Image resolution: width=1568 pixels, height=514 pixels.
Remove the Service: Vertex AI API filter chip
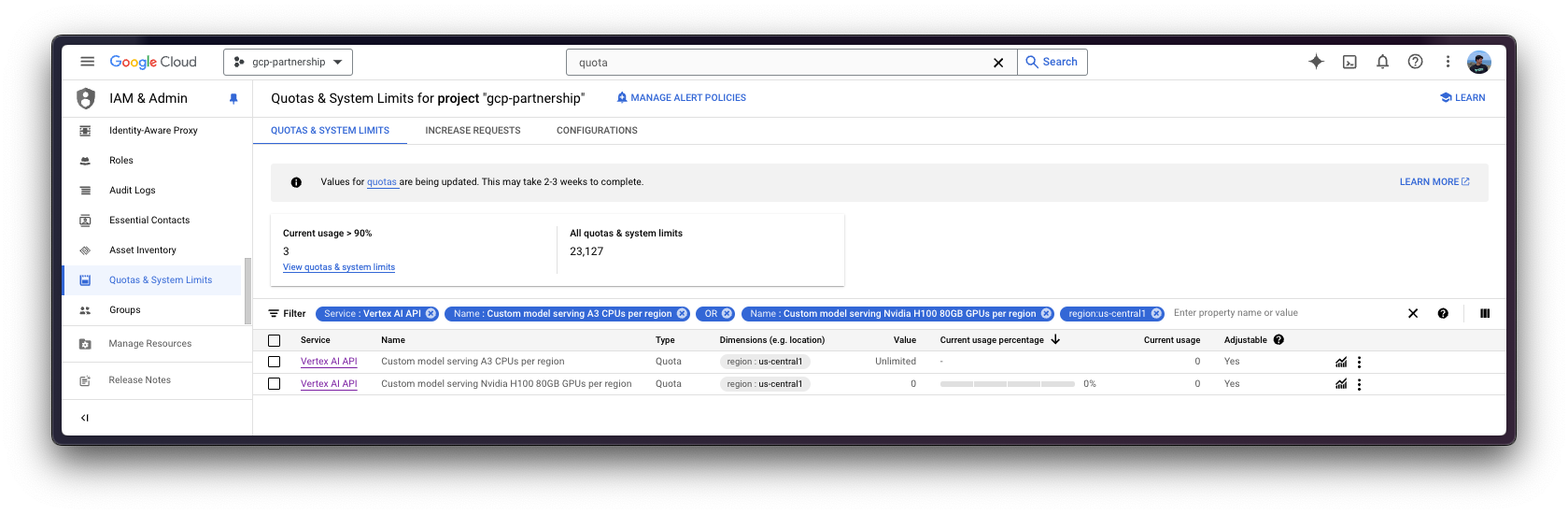(x=431, y=314)
